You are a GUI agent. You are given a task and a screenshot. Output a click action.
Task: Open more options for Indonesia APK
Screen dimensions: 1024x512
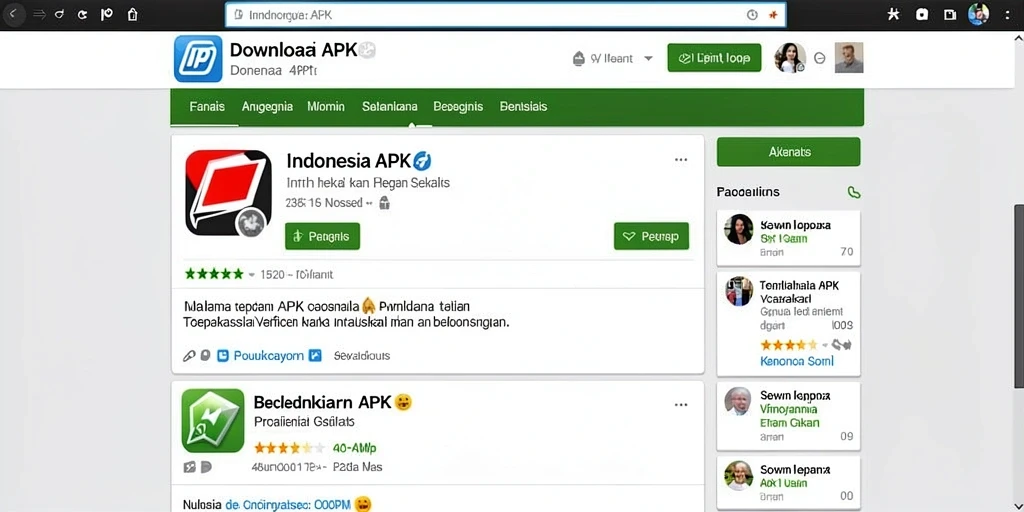pyautogui.click(x=681, y=160)
